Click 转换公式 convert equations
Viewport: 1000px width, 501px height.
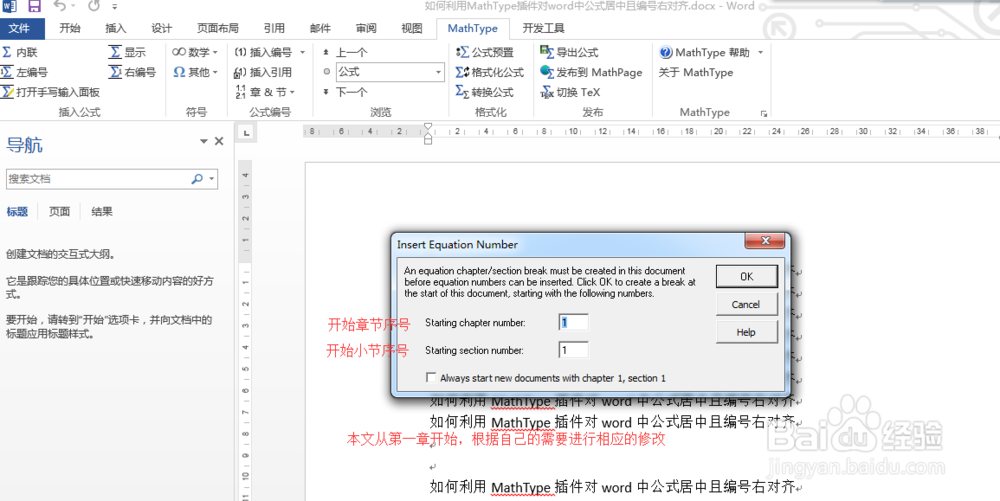coord(485,92)
